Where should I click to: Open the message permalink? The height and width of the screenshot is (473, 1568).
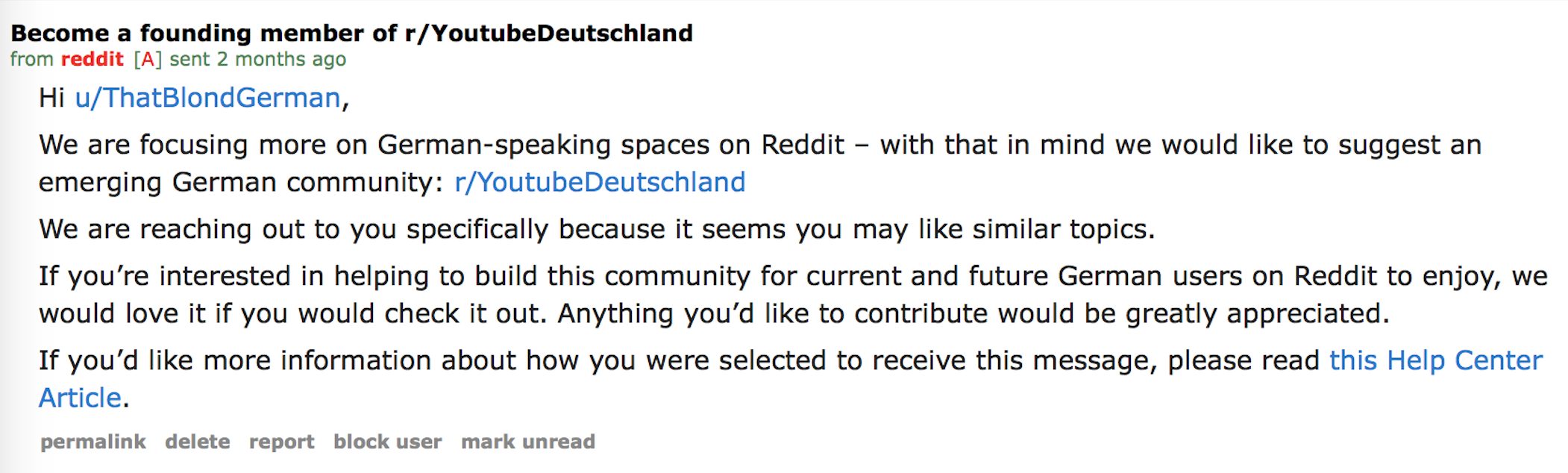(93, 442)
